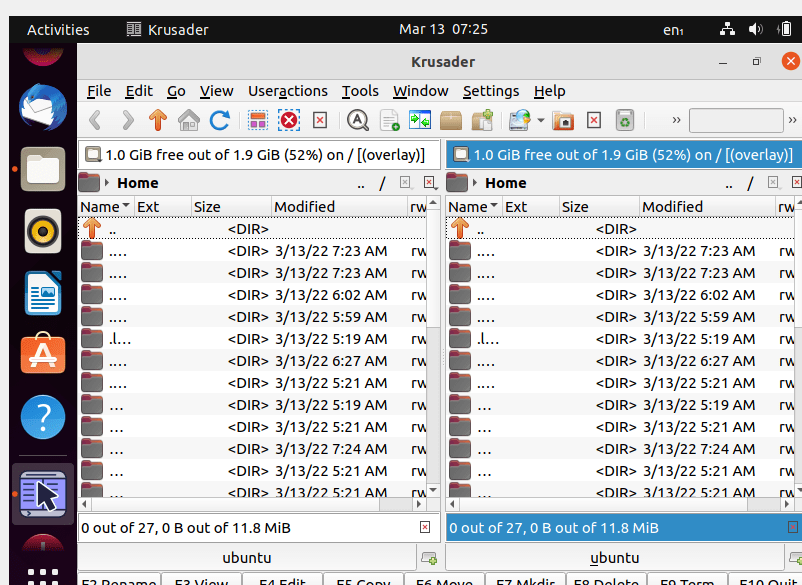This screenshot has width=802, height=585.
Task: Click the orange Up arrow in the toolbar
Action: [158, 121]
